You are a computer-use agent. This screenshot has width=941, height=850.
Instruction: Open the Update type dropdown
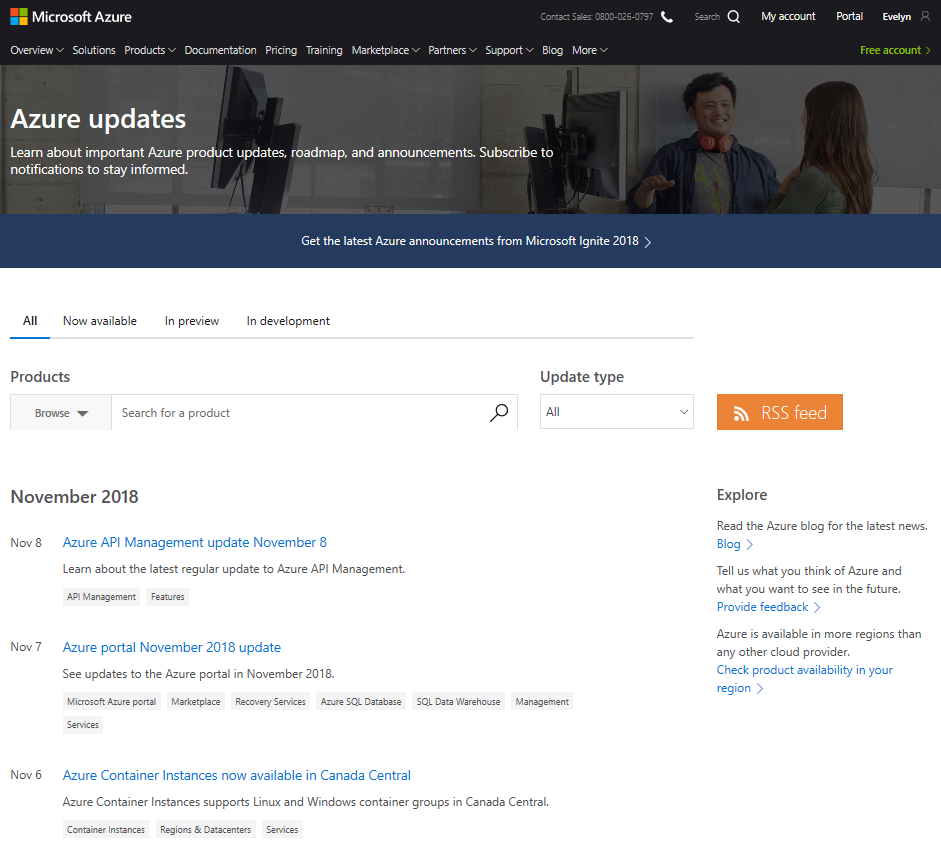tap(616, 411)
